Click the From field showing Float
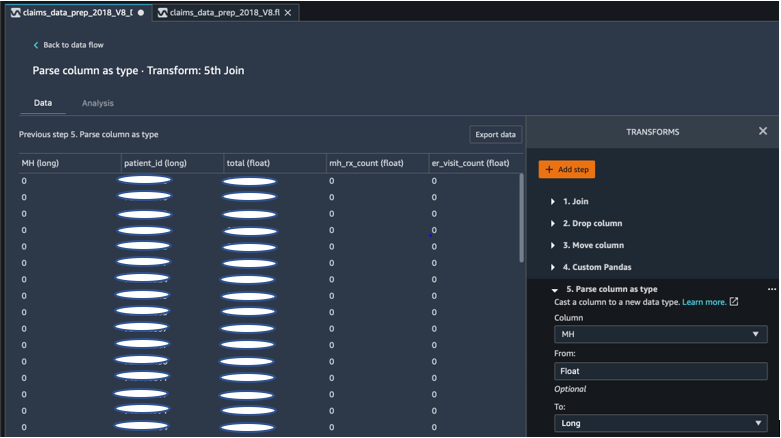 point(660,371)
